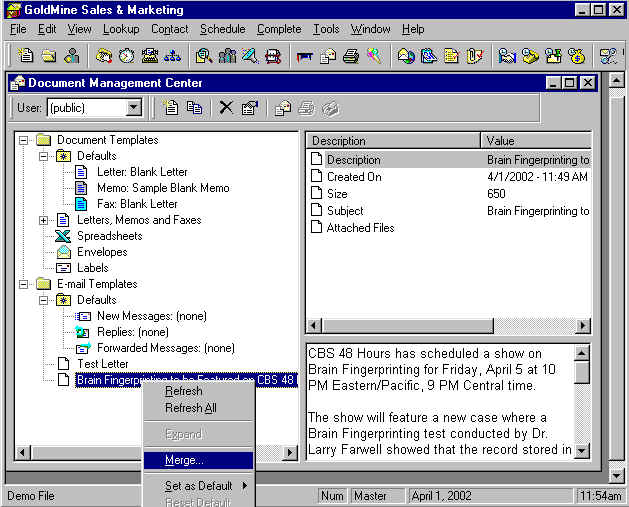
Task: Select the Created On property row
Action: (448, 177)
